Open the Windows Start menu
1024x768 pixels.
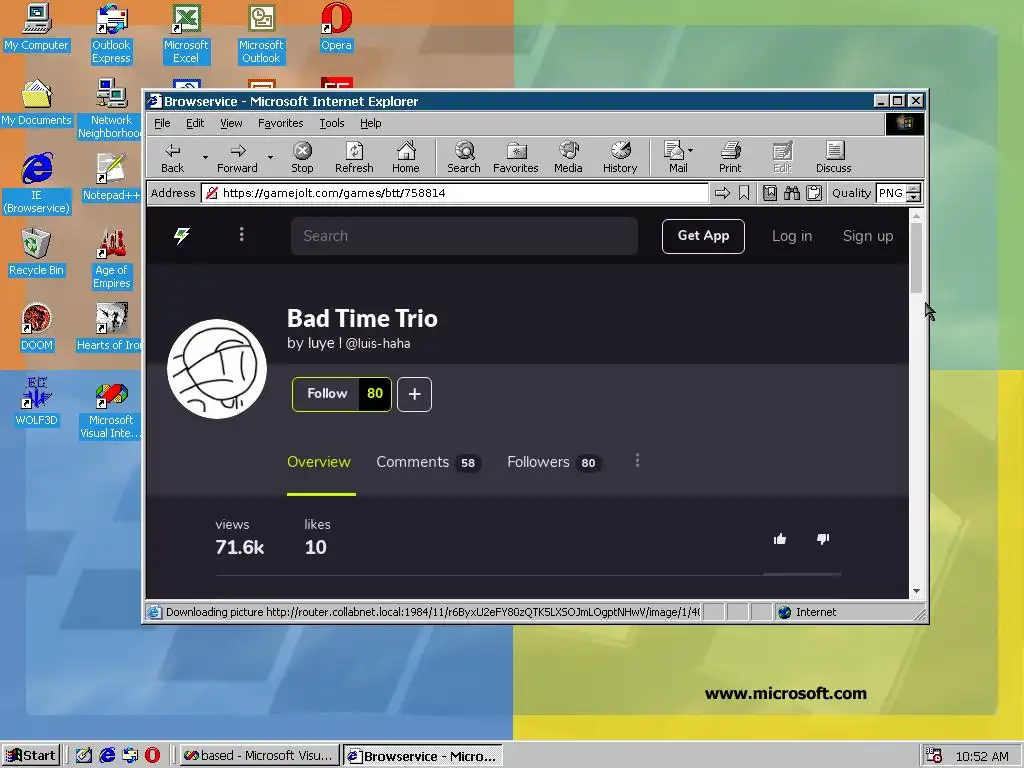[31, 756]
